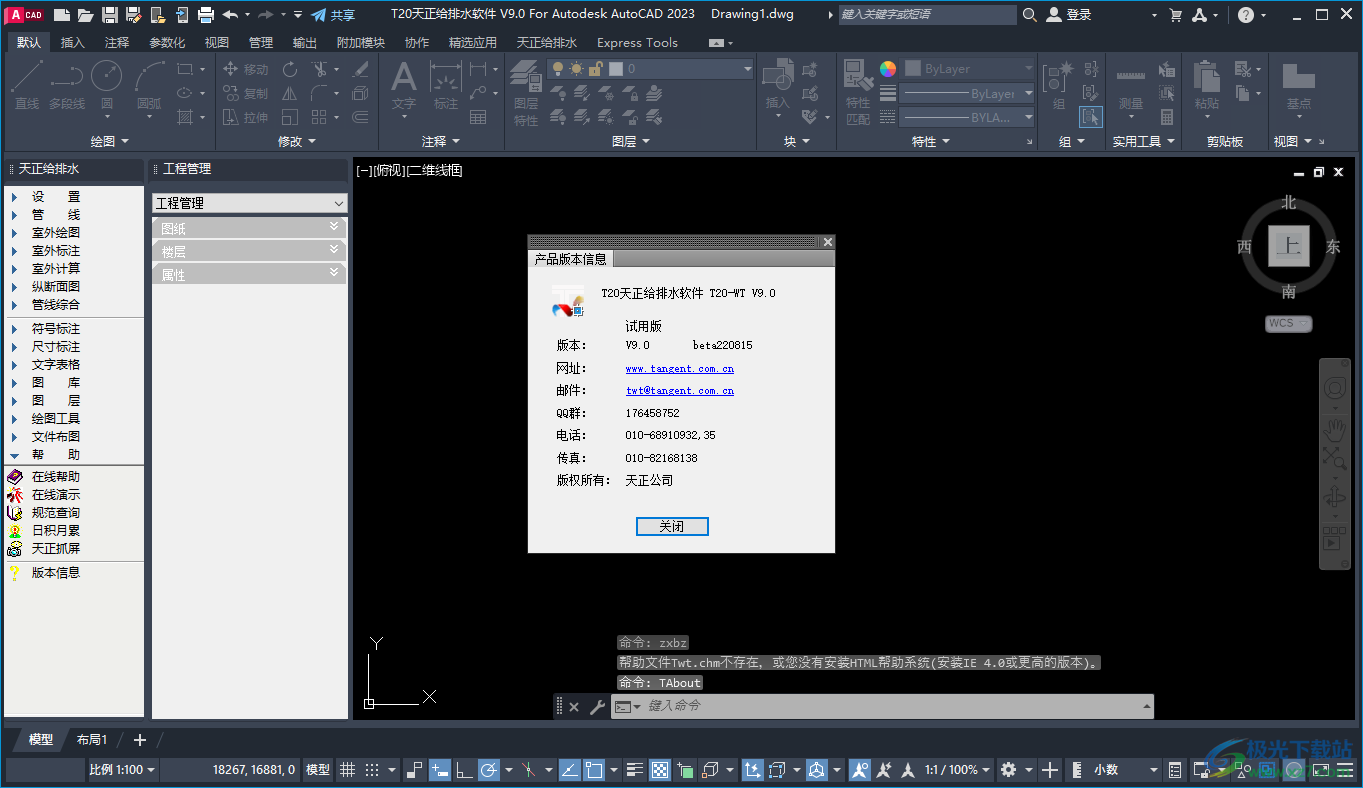Expand the 绘图 ribbon panel
The height and width of the screenshot is (788, 1363).
pyautogui.click(x=110, y=142)
